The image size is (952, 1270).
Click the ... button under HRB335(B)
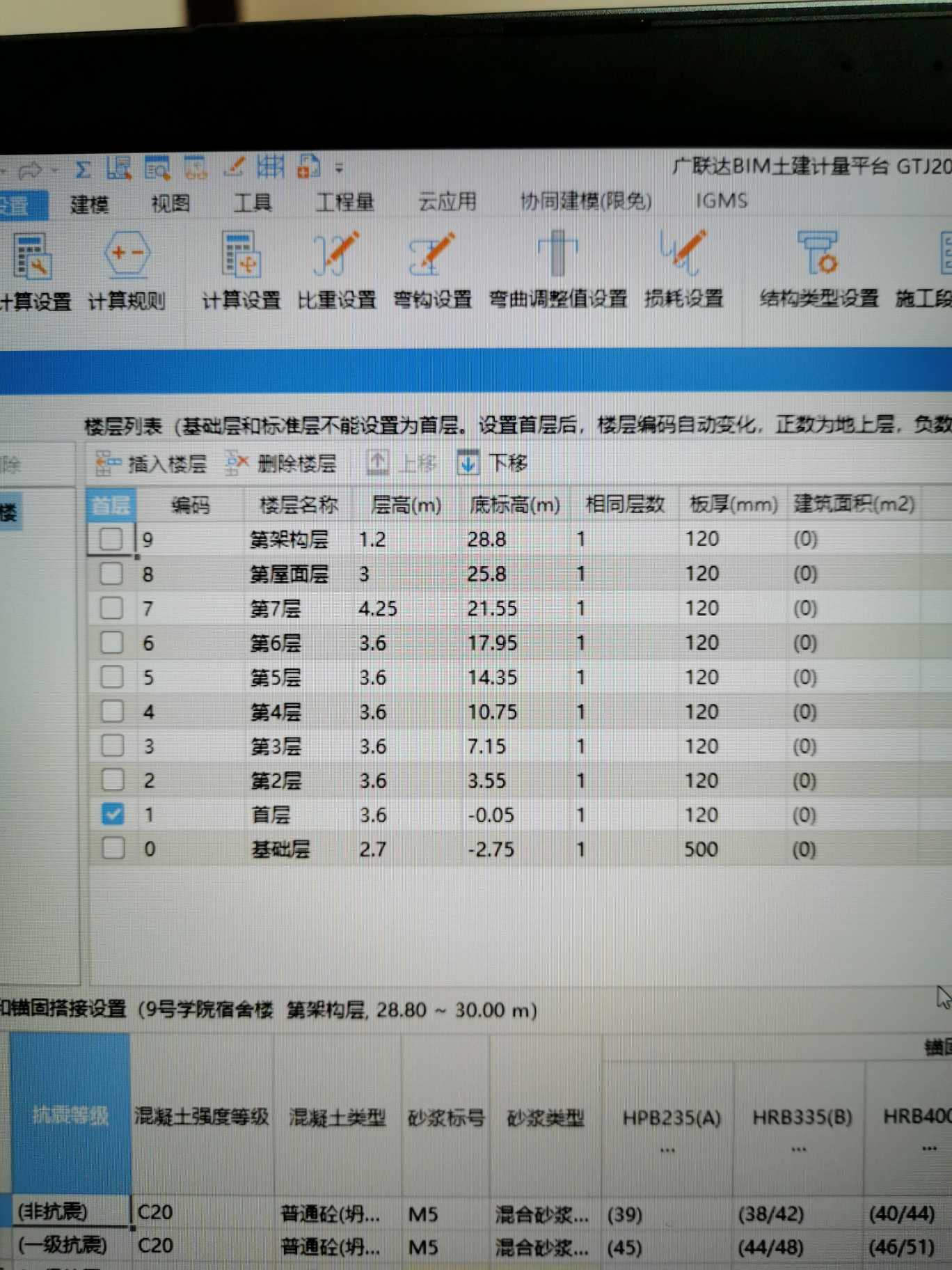point(798,1149)
